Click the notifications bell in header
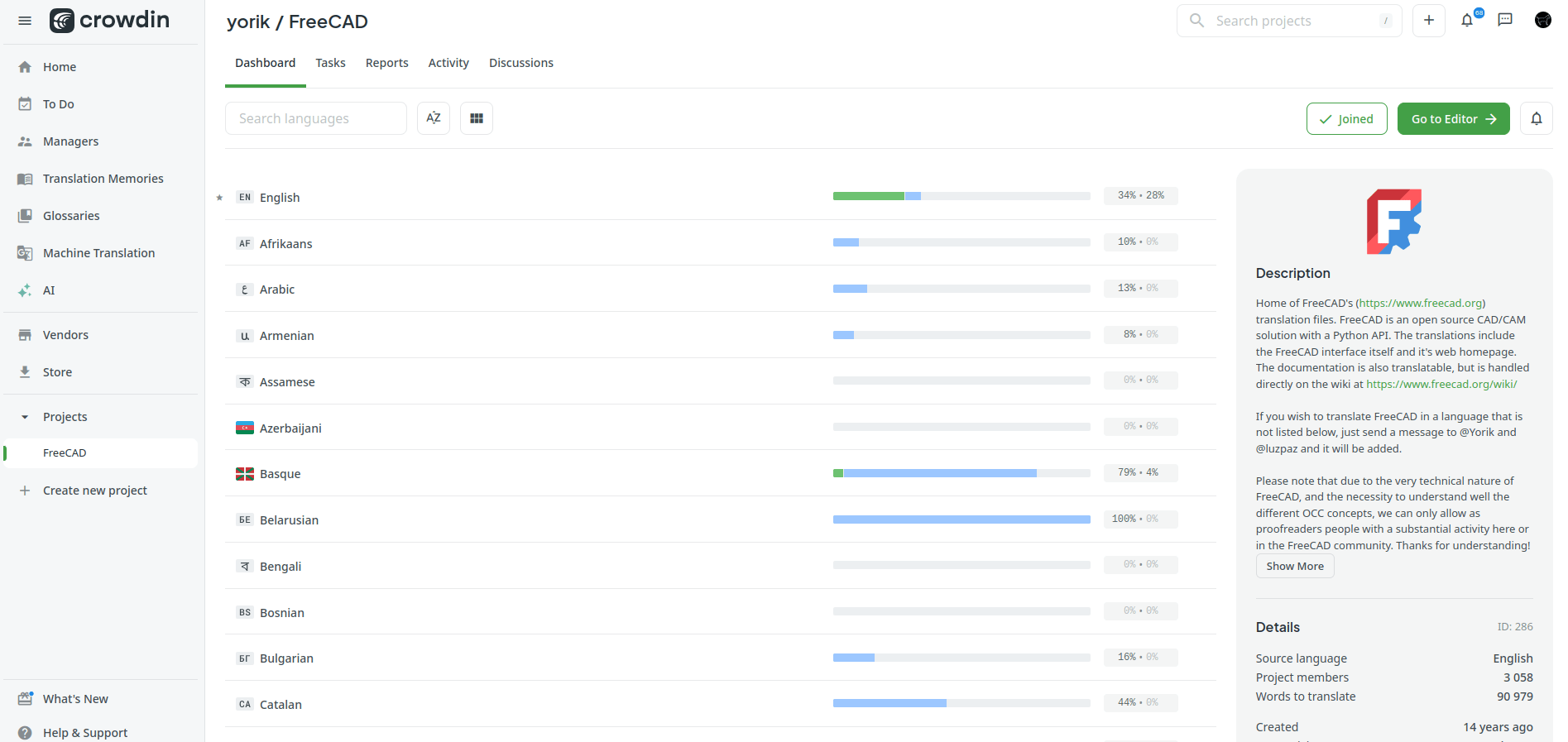The height and width of the screenshot is (742, 1568). [x=1467, y=21]
